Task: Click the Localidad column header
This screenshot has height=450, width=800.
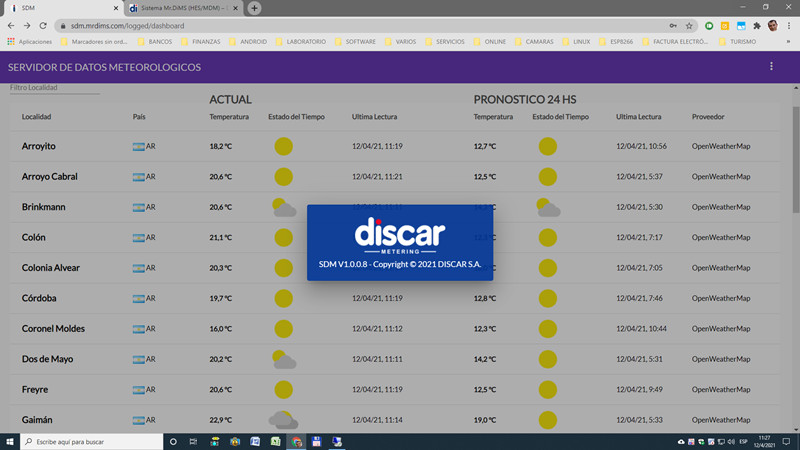Action: click(36, 117)
